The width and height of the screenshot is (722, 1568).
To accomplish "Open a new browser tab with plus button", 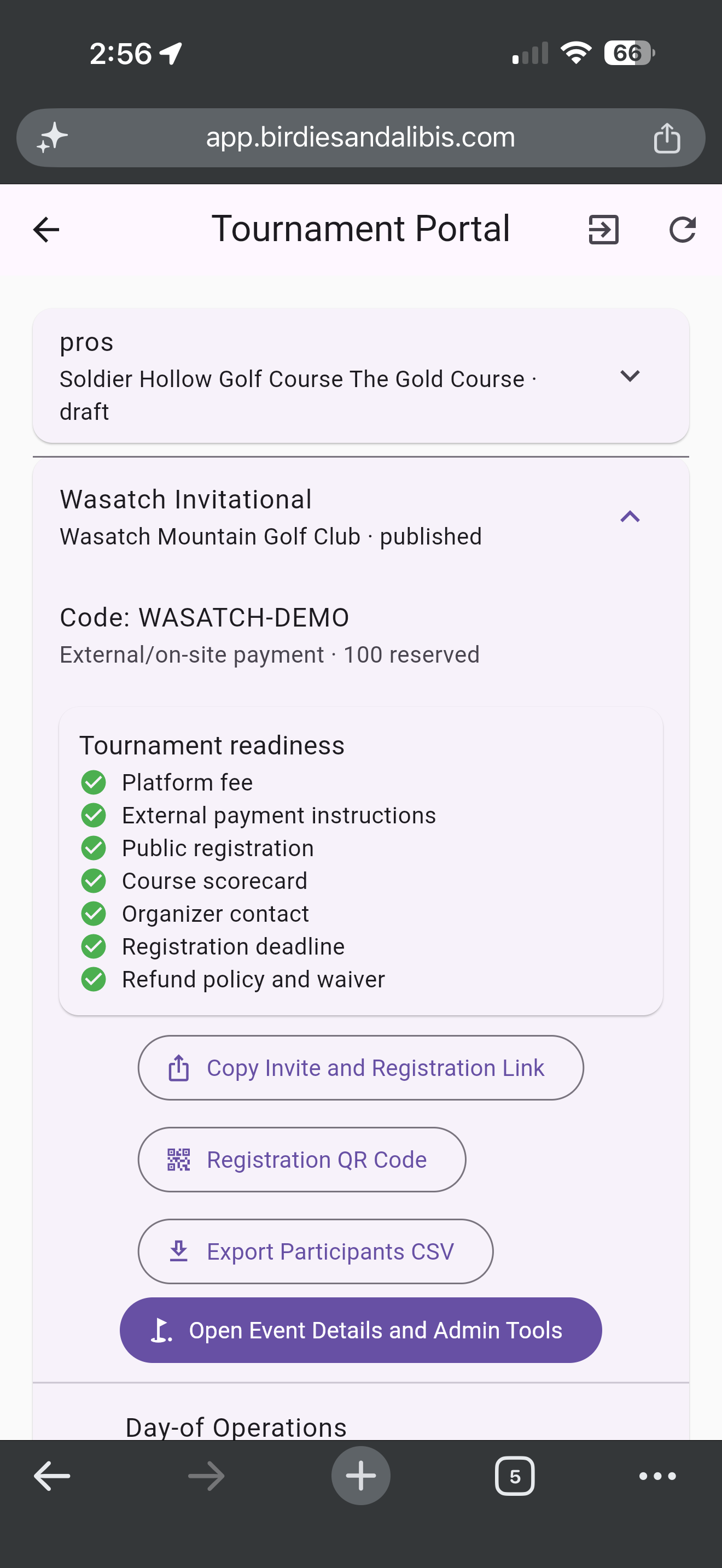I will tap(360, 1476).
